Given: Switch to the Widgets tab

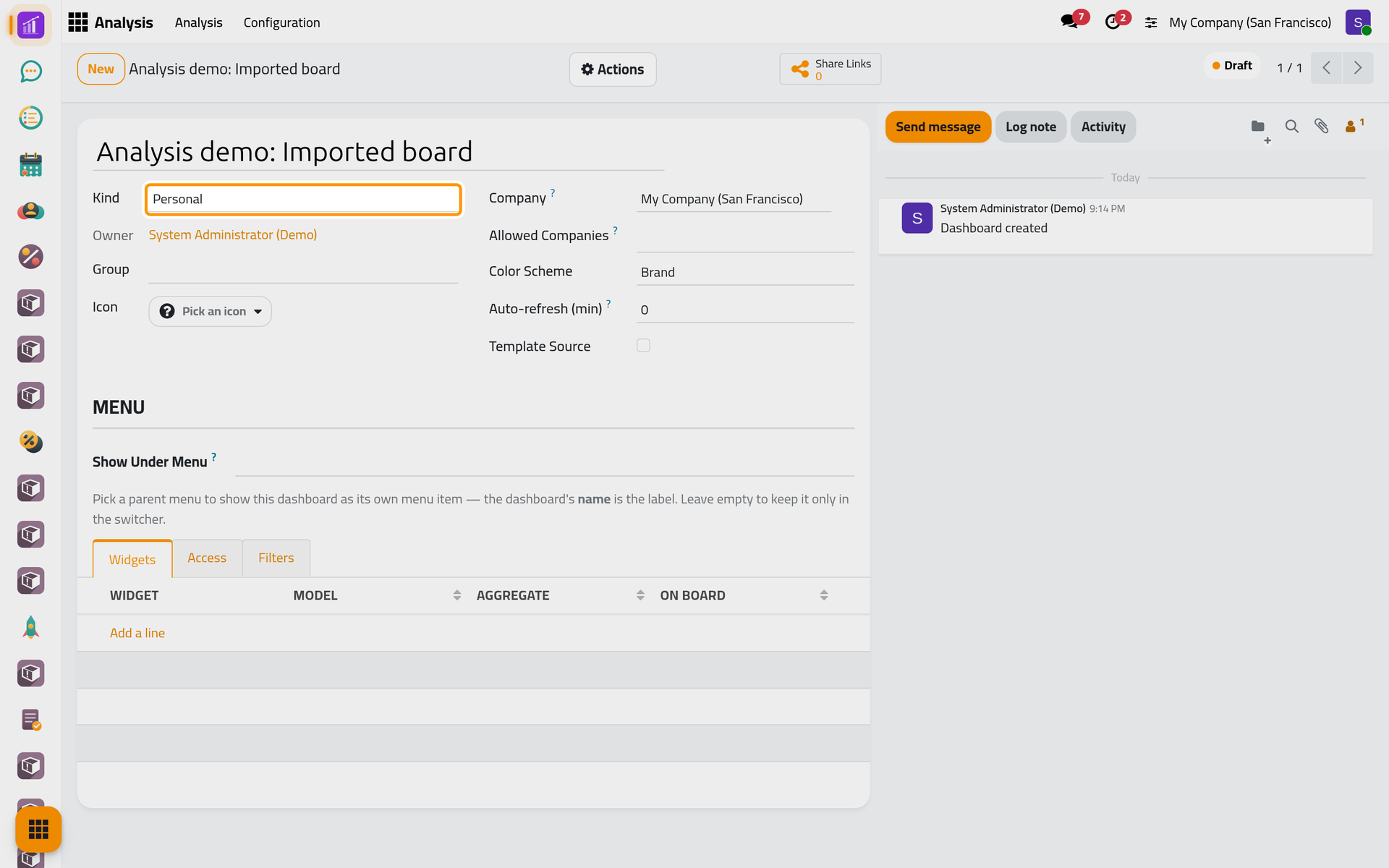Looking at the screenshot, I should click(x=132, y=559).
